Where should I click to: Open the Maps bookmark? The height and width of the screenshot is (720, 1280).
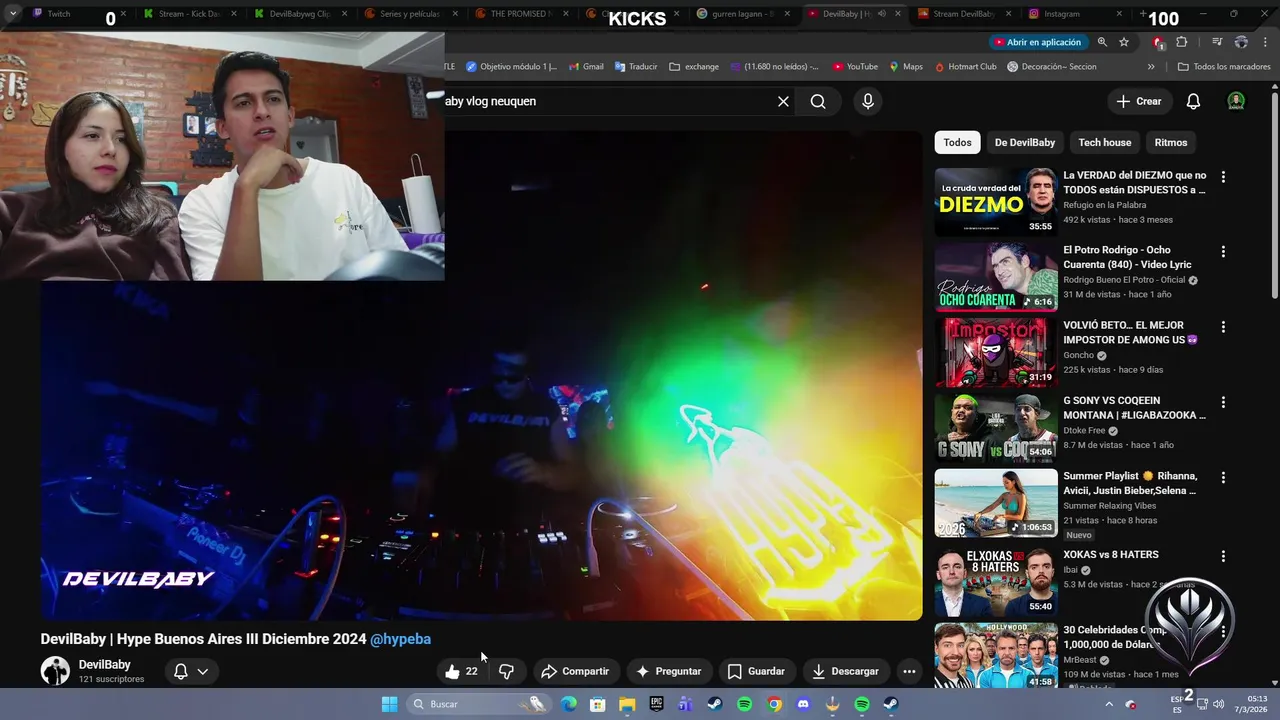click(x=906, y=67)
